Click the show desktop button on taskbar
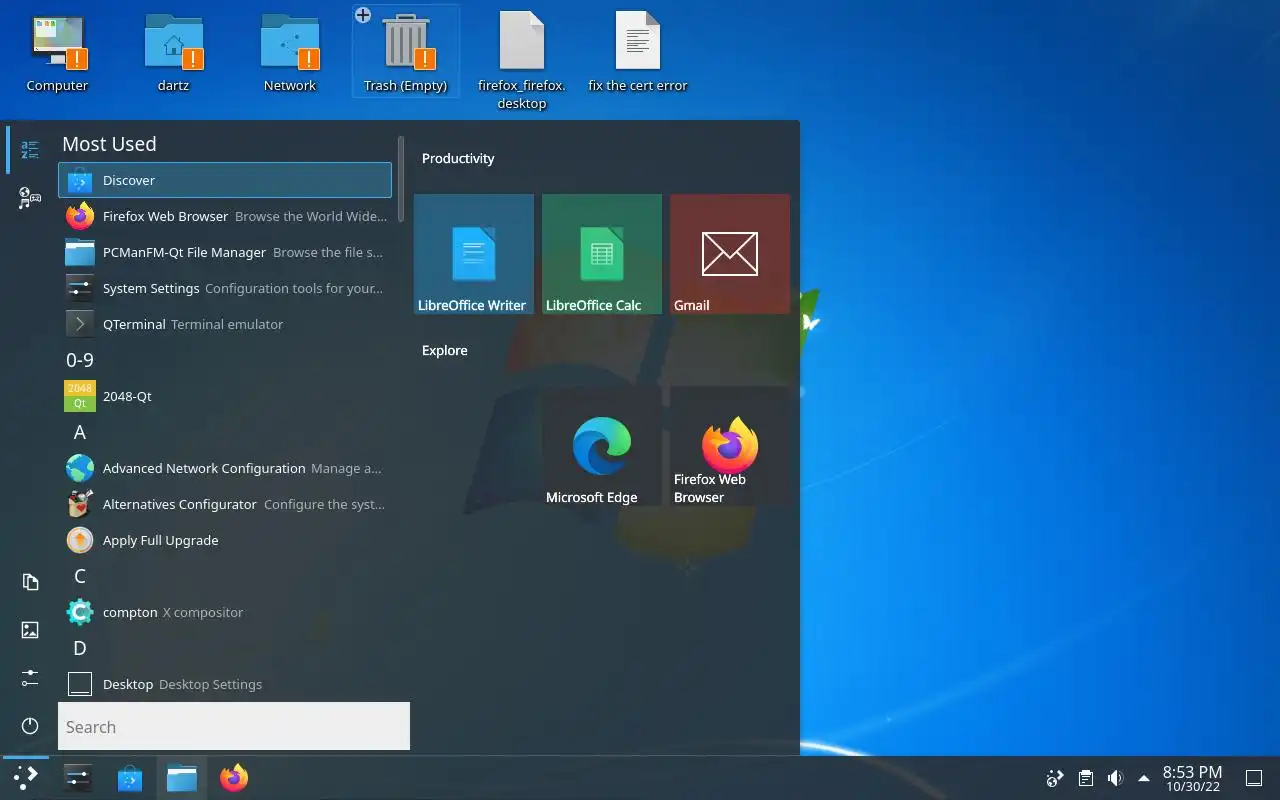The height and width of the screenshot is (800, 1280). pos(1253,778)
